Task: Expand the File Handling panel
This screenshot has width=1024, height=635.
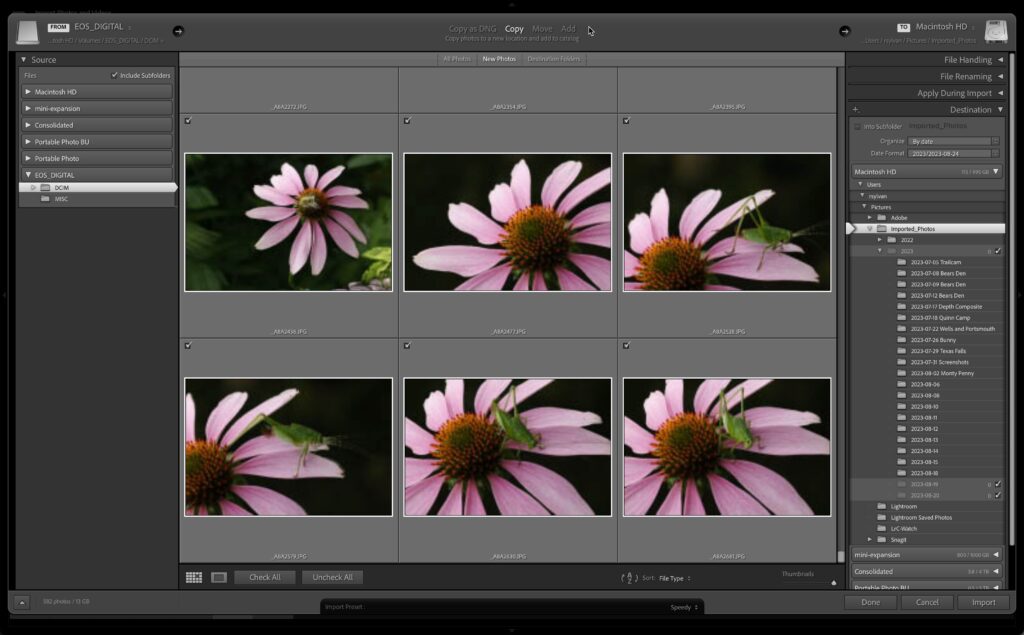Action: [x=1000, y=59]
